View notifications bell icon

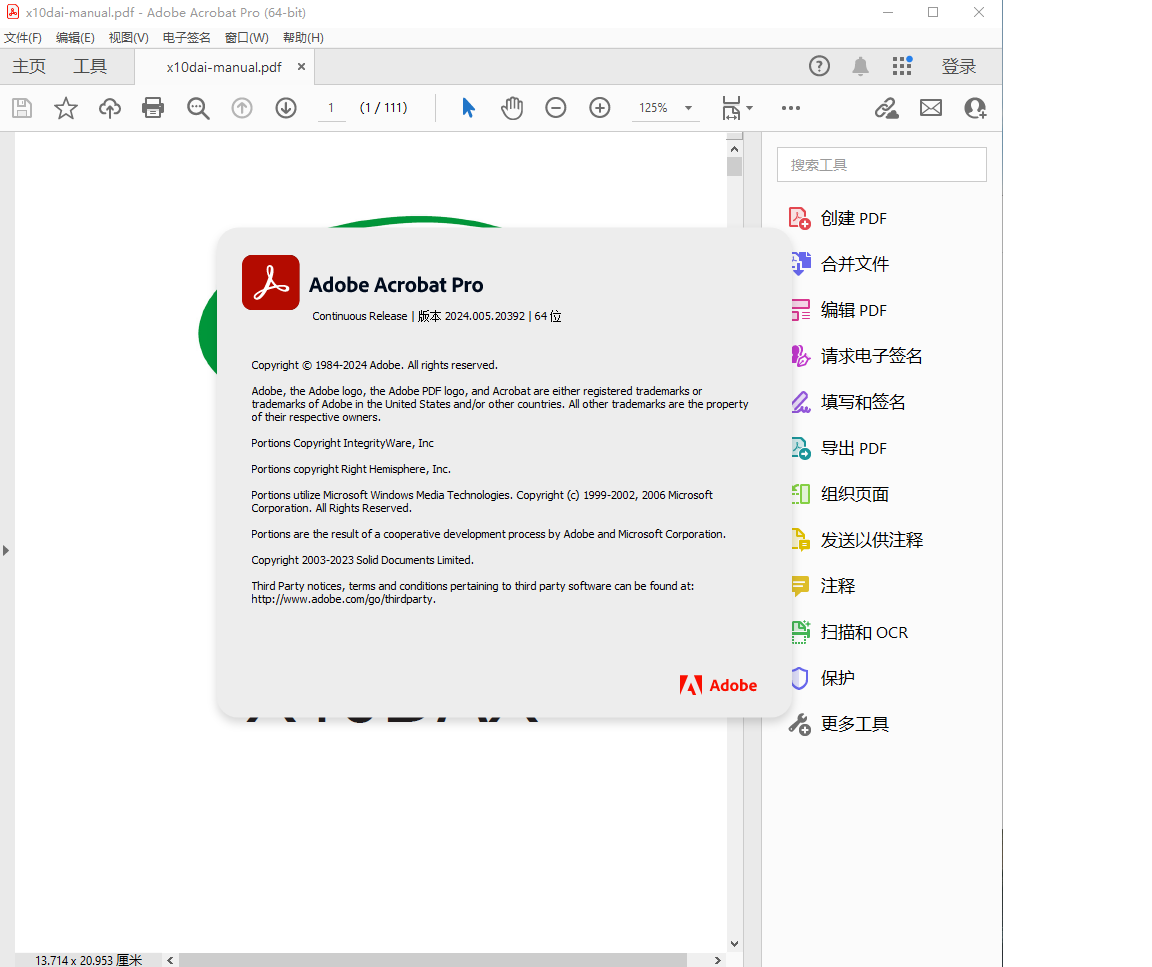(x=860, y=66)
